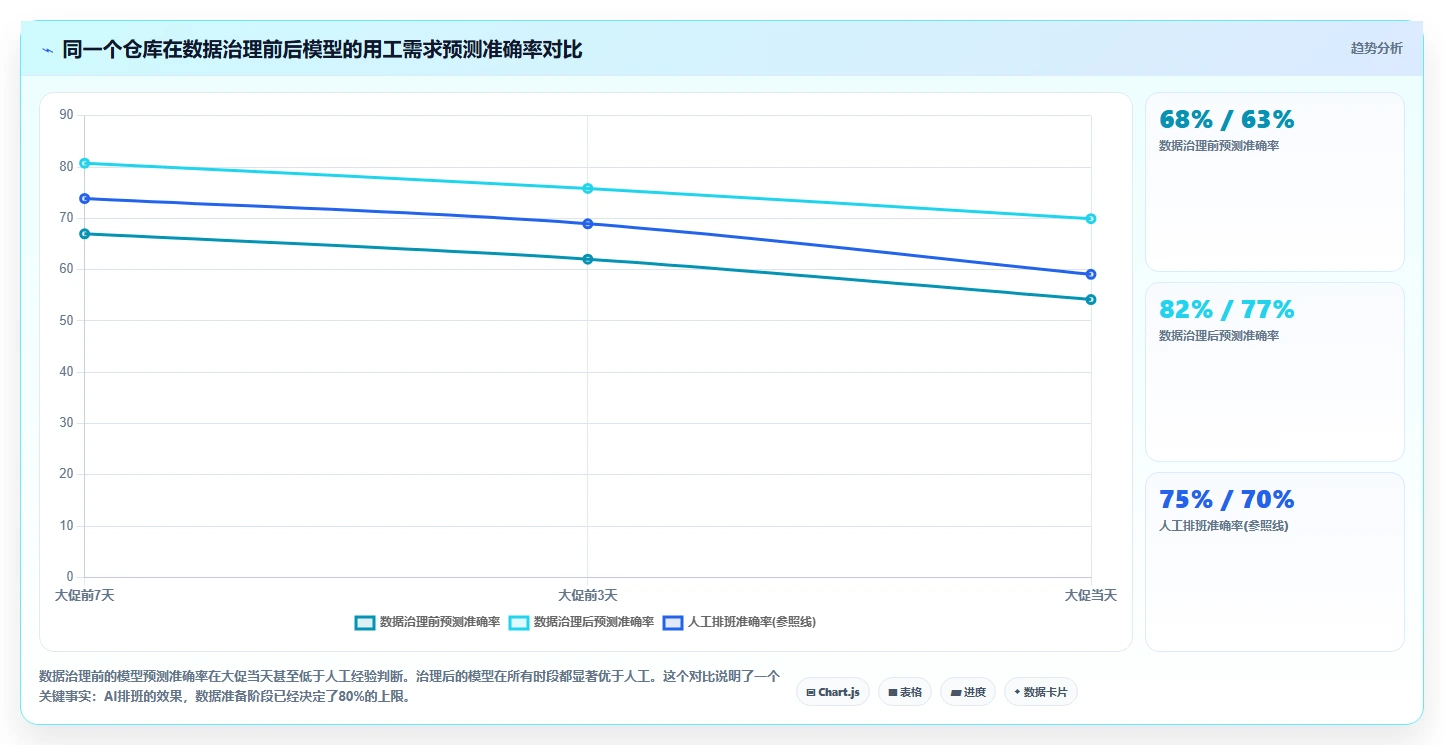Click the 人工排班 data point at 大促前7天
Image resolution: width=1444 pixels, height=745 pixels.
click(85, 199)
